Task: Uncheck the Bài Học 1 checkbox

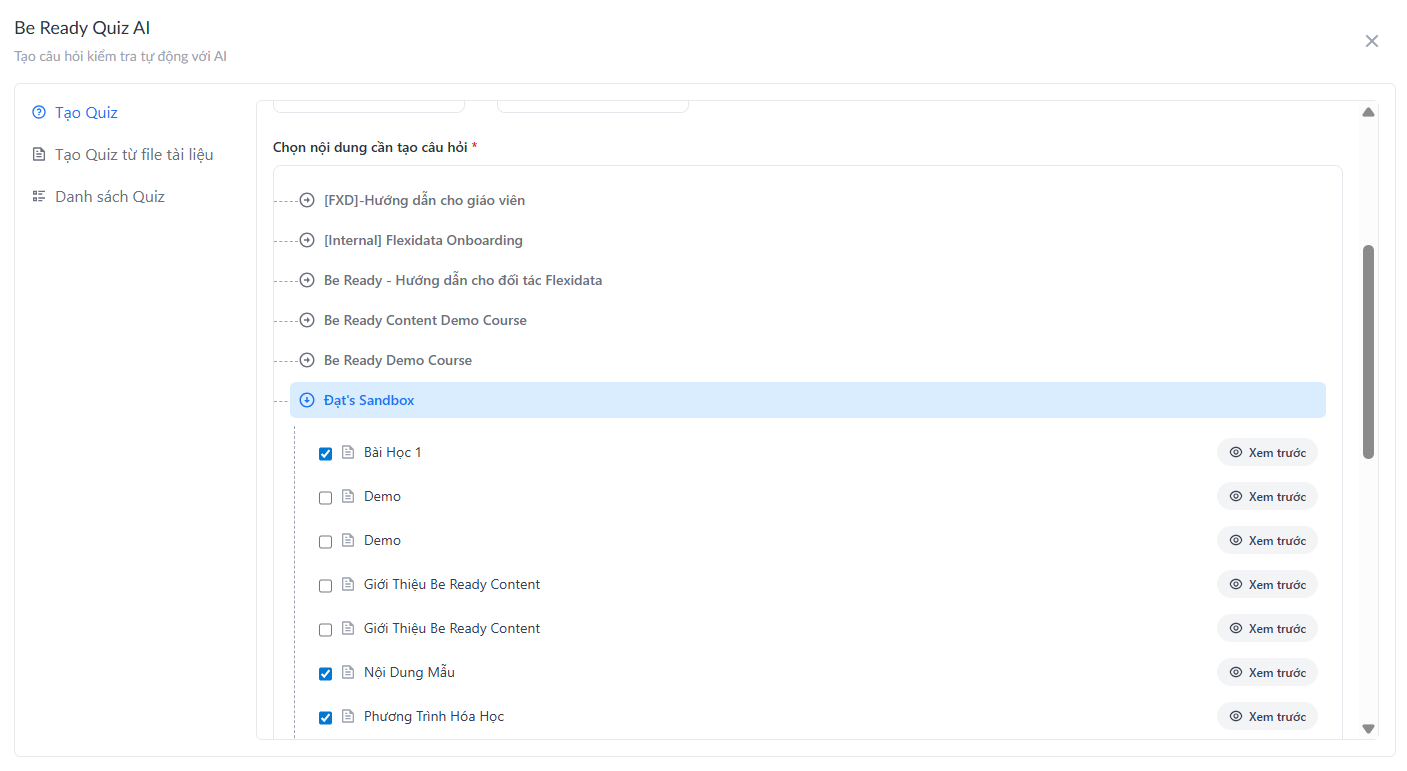Action: click(325, 454)
